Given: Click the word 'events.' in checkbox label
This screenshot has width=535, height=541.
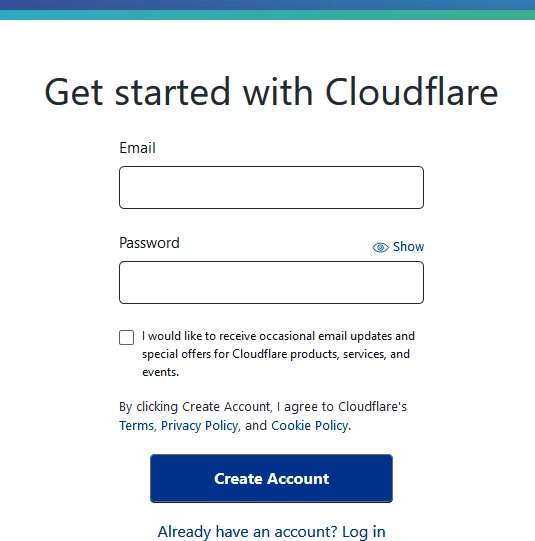Looking at the screenshot, I should pos(160,372).
